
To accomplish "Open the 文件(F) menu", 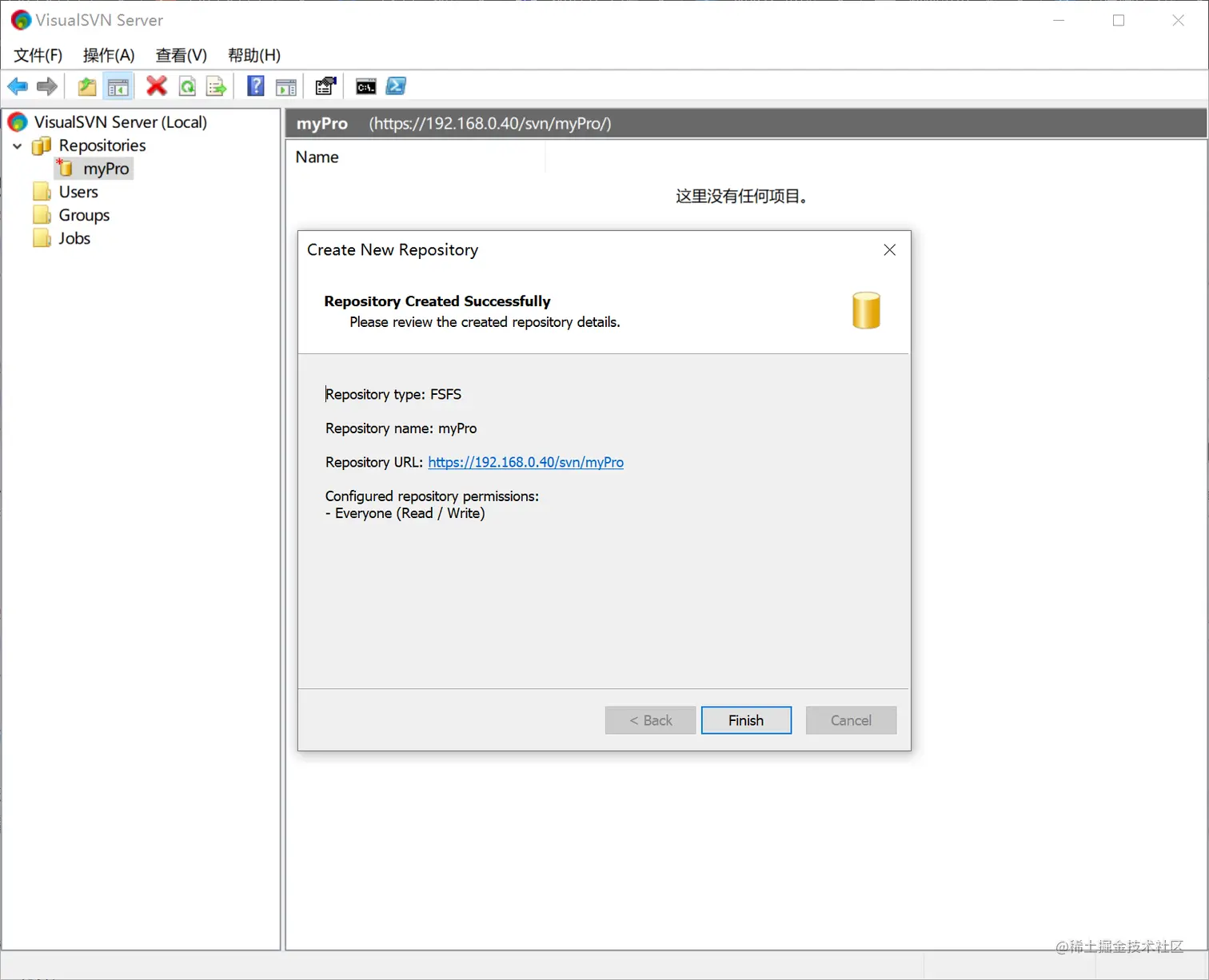I will click(38, 55).
